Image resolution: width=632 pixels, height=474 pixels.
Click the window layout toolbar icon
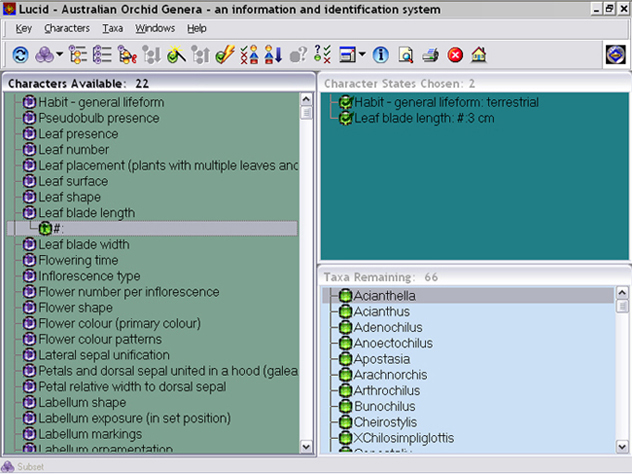(347, 54)
